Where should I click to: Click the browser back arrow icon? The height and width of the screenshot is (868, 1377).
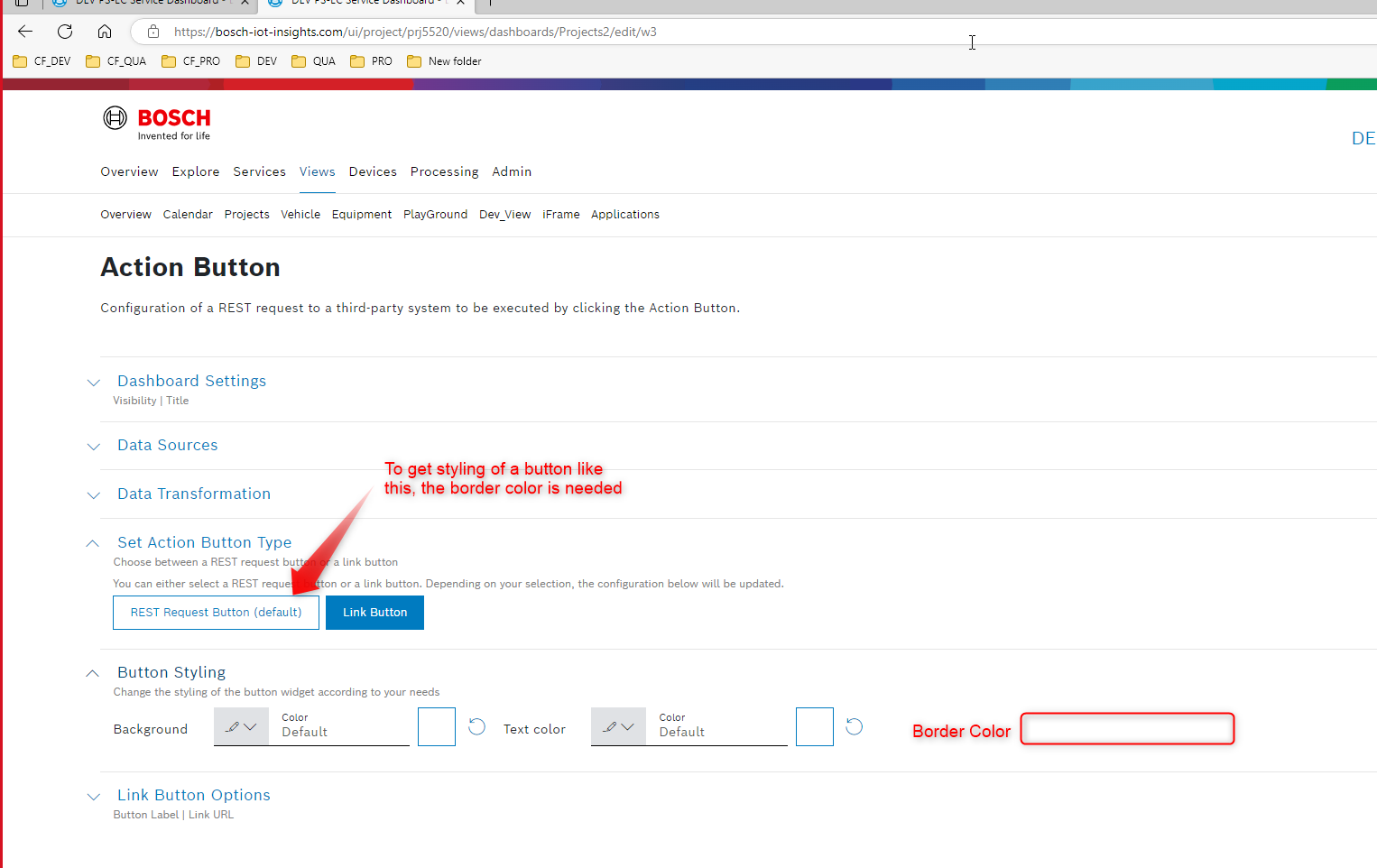coord(25,32)
